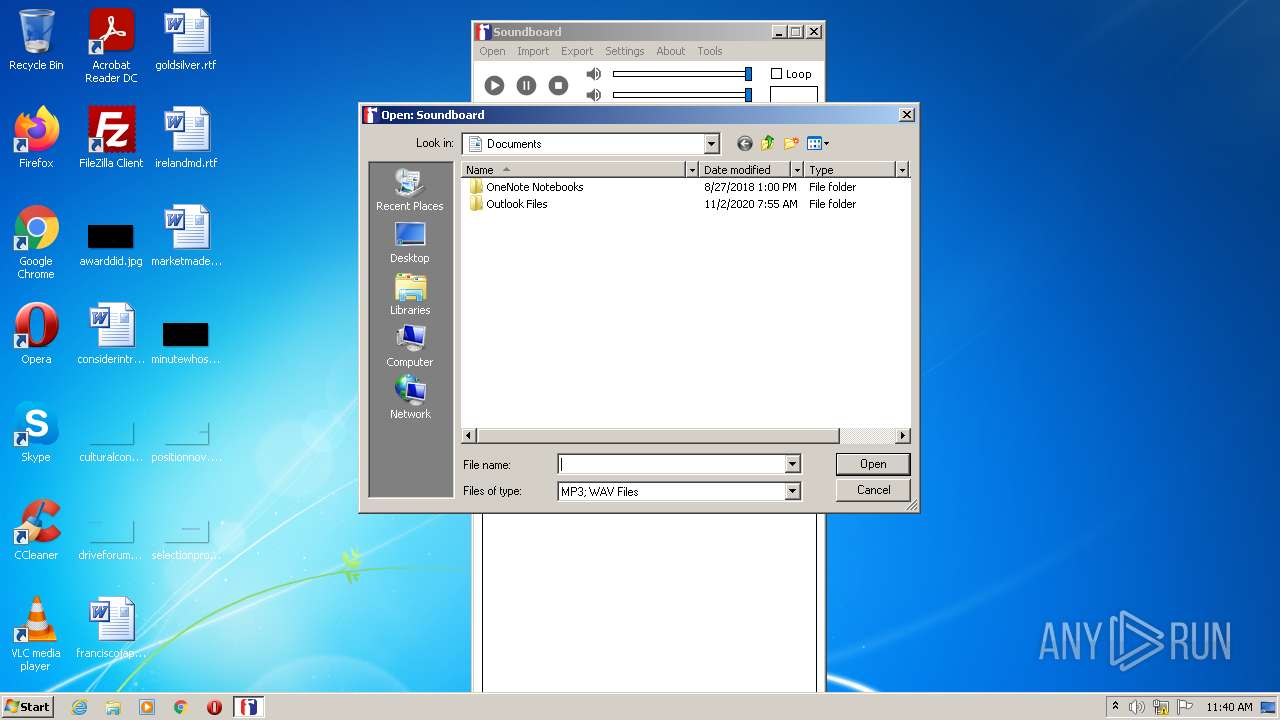This screenshot has width=1280, height=720.
Task: Close the Open: Soundboard dialog
Action: click(906, 115)
